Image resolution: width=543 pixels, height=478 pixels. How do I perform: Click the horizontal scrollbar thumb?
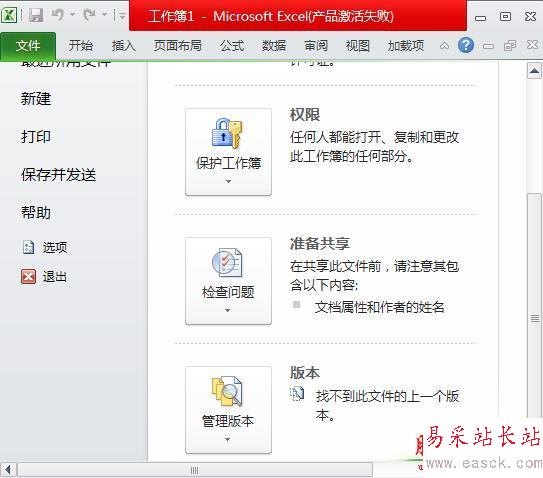click(x=195, y=470)
